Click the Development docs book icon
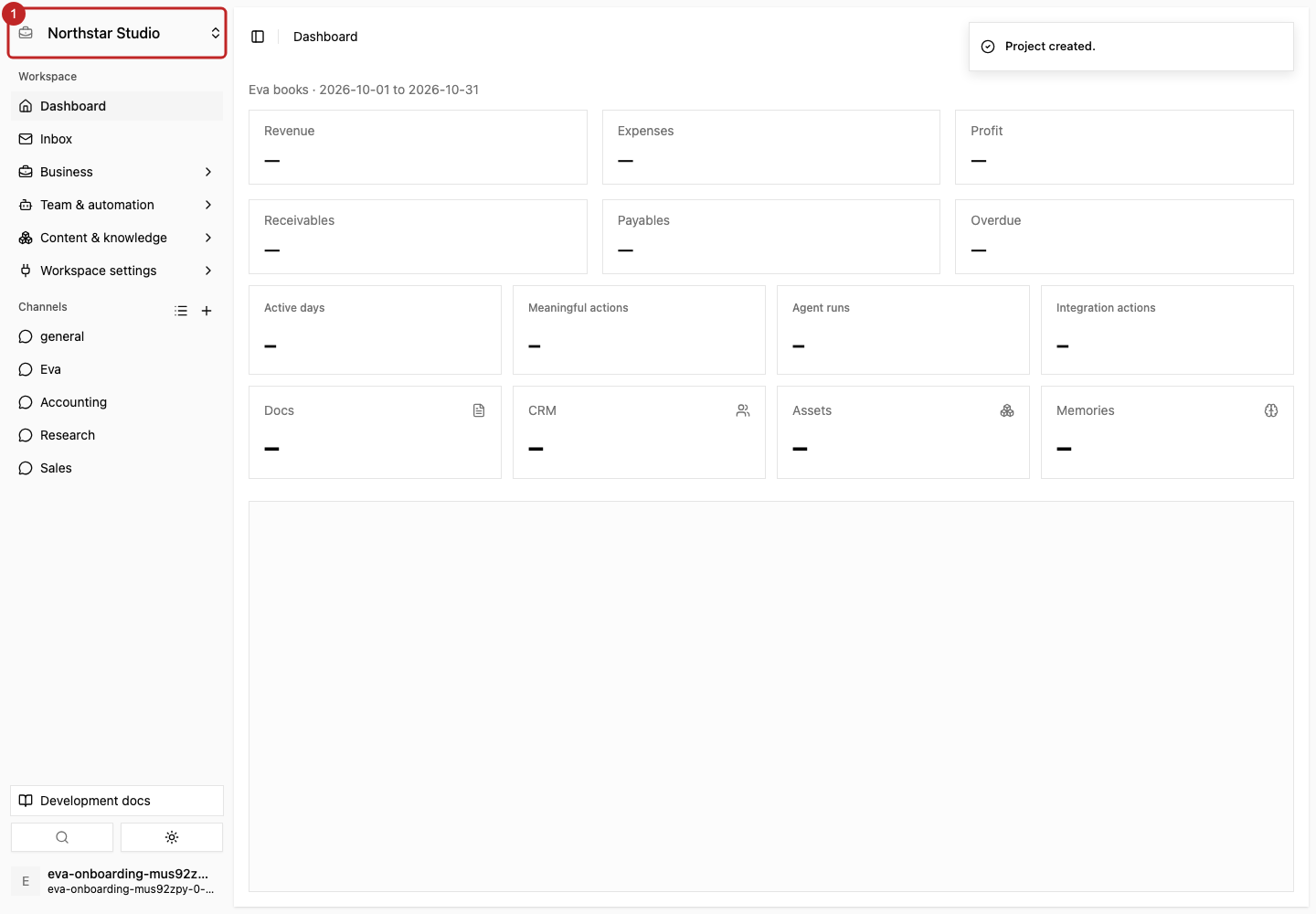This screenshot has height=914, width=1316. point(26,801)
